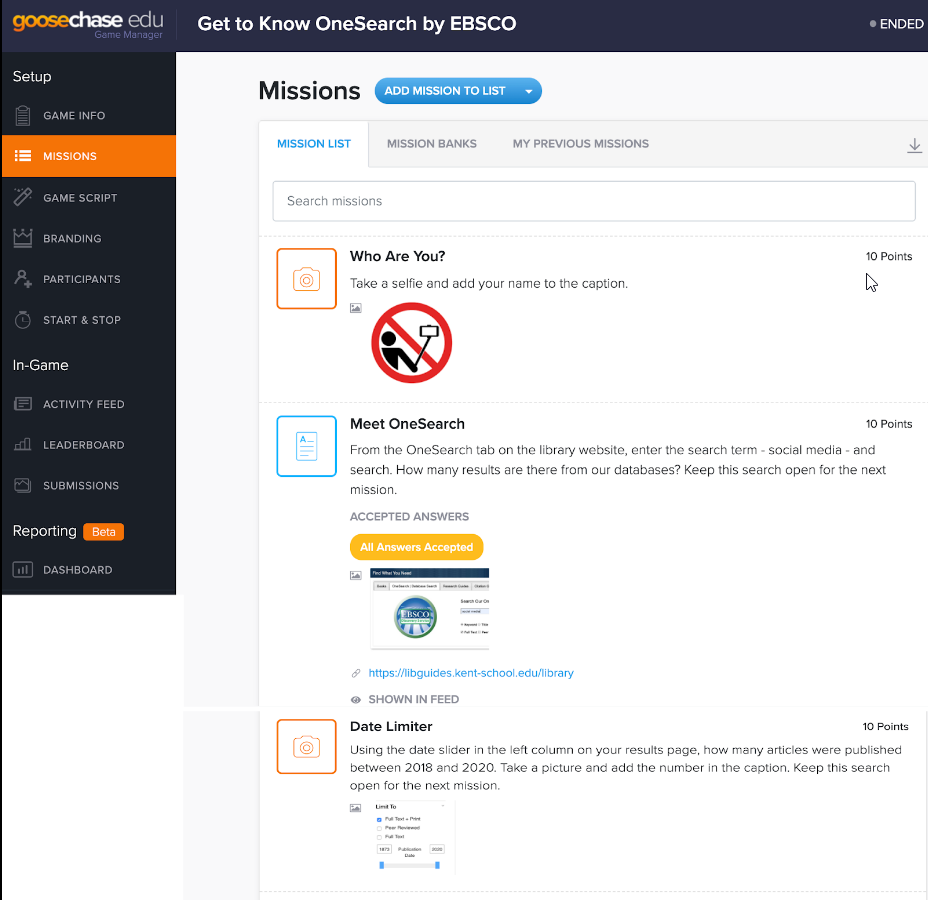Image resolution: width=928 pixels, height=900 pixels.
Task: Open the libguides.kent-school.edu library link
Action: click(471, 673)
